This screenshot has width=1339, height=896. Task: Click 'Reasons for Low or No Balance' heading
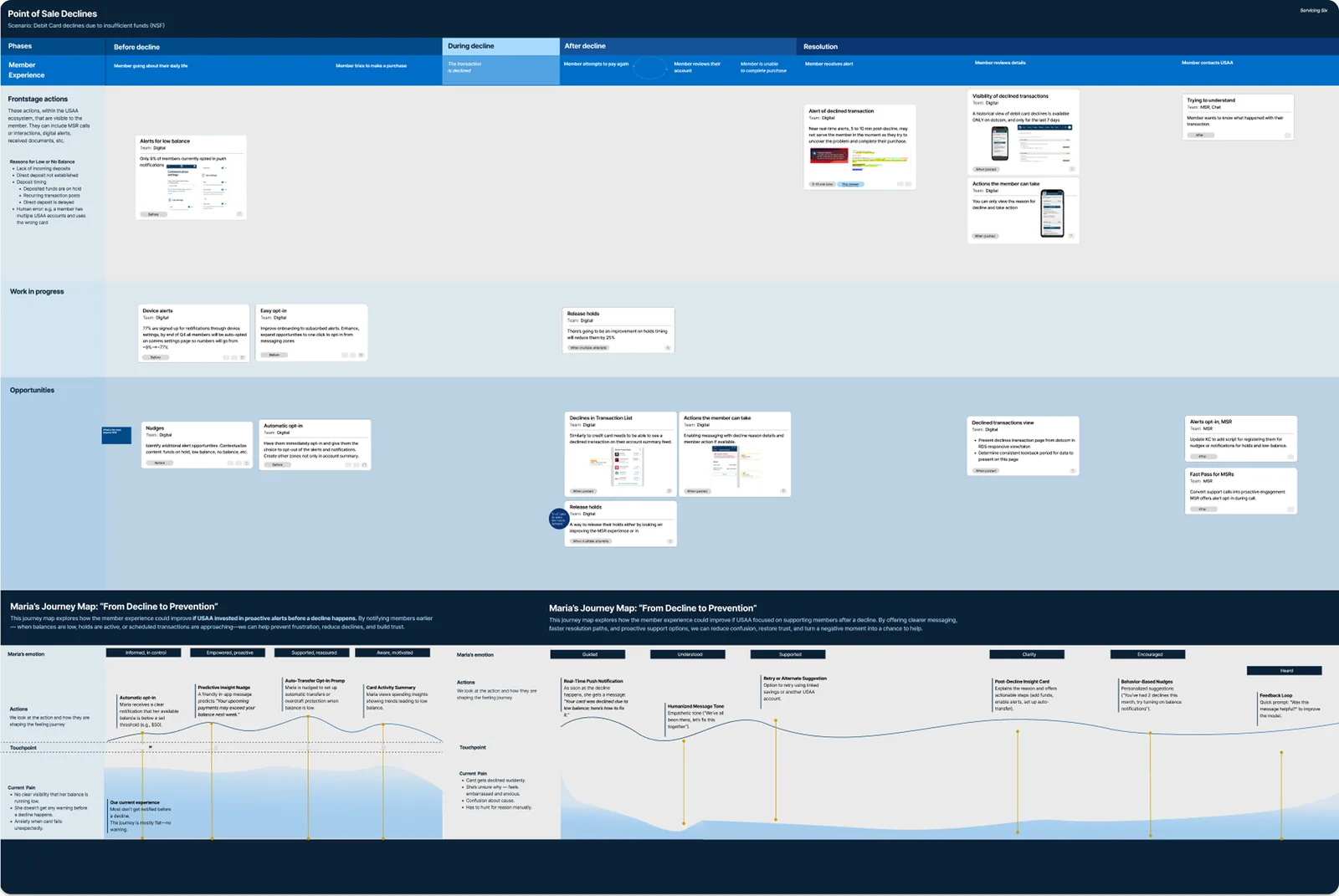pyautogui.click(x=42, y=162)
